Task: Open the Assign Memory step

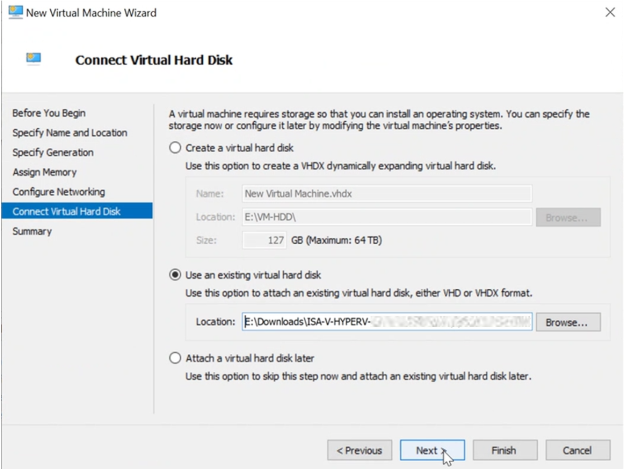Action: (45, 172)
